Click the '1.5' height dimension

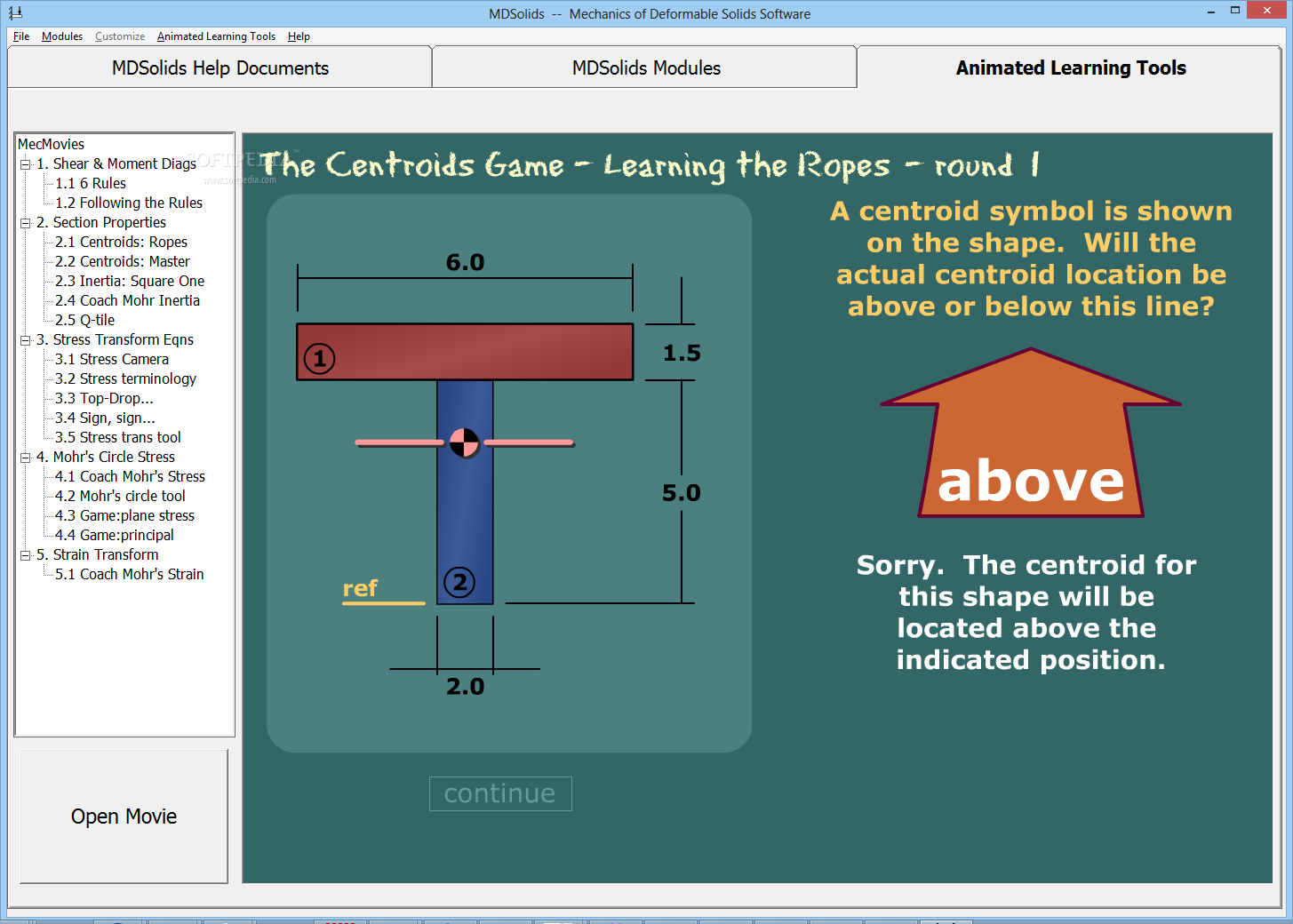click(682, 353)
